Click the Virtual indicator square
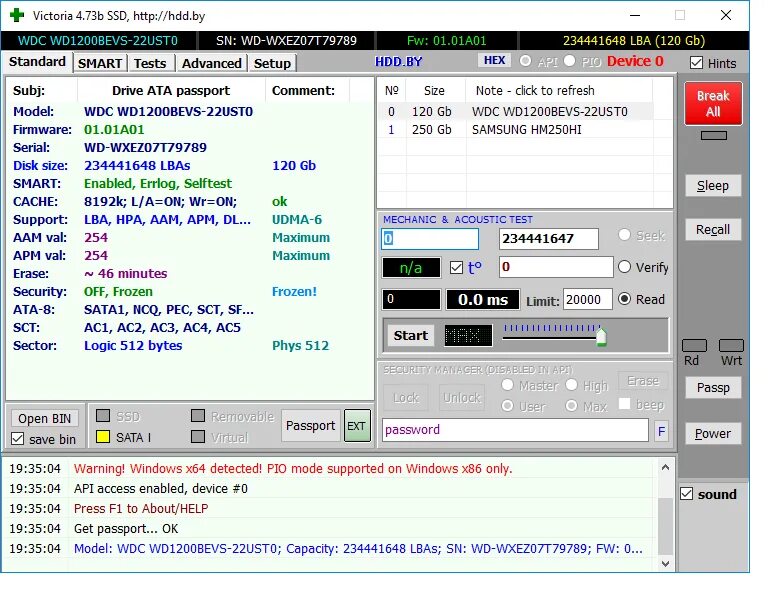 (198, 437)
